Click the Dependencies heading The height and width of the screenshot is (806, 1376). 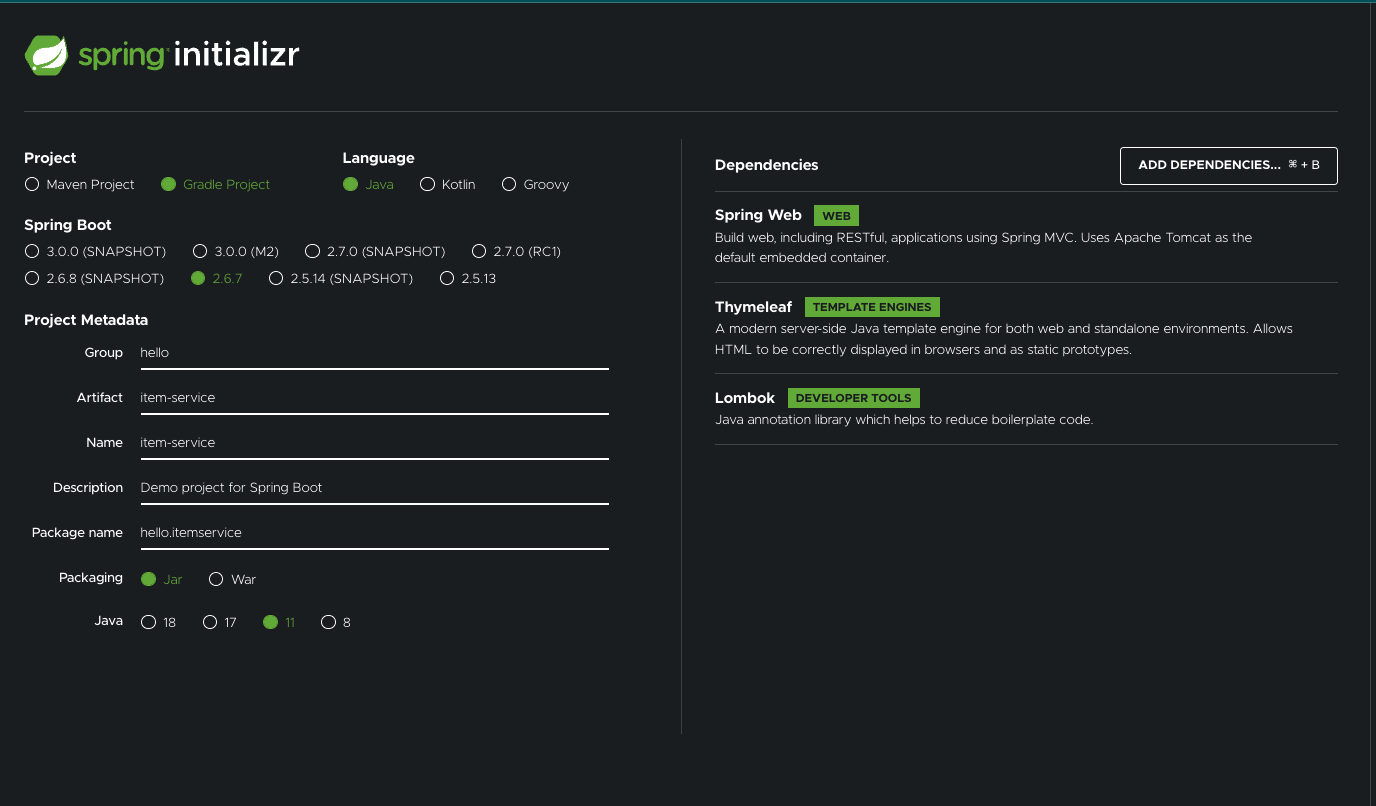pyautogui.click(x=767, y=165)
